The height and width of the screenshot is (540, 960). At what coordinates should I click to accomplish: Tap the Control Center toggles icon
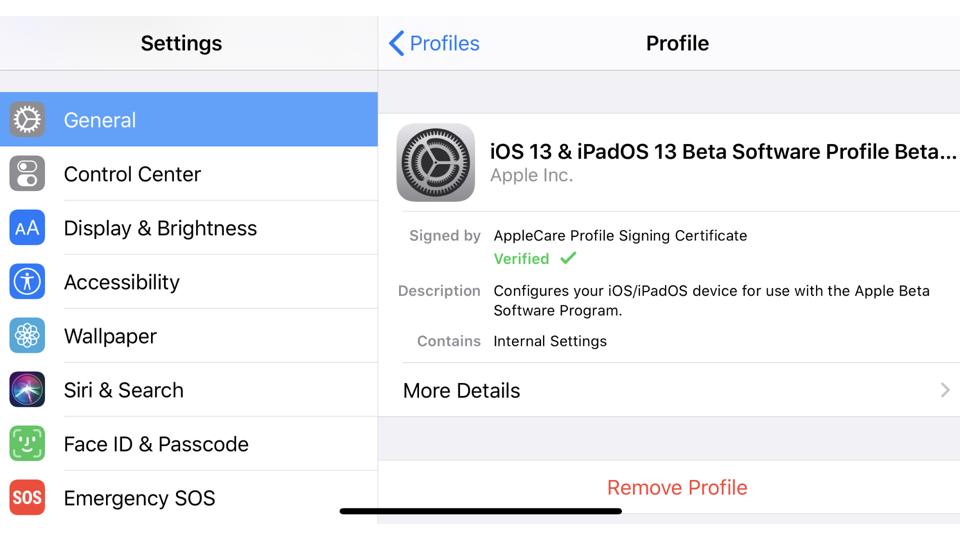pos(27,174)
